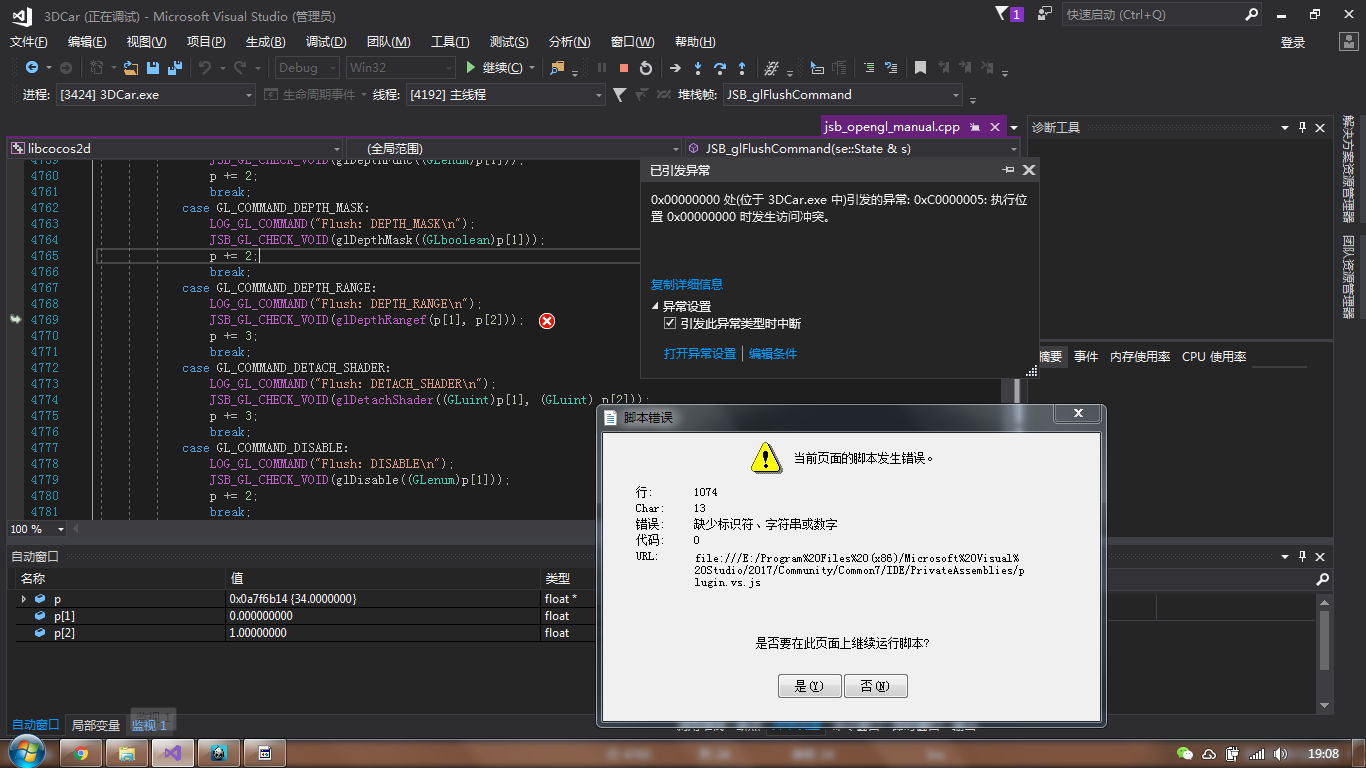
Task: Open the 调试(D) menu
Action: point(326,42)
